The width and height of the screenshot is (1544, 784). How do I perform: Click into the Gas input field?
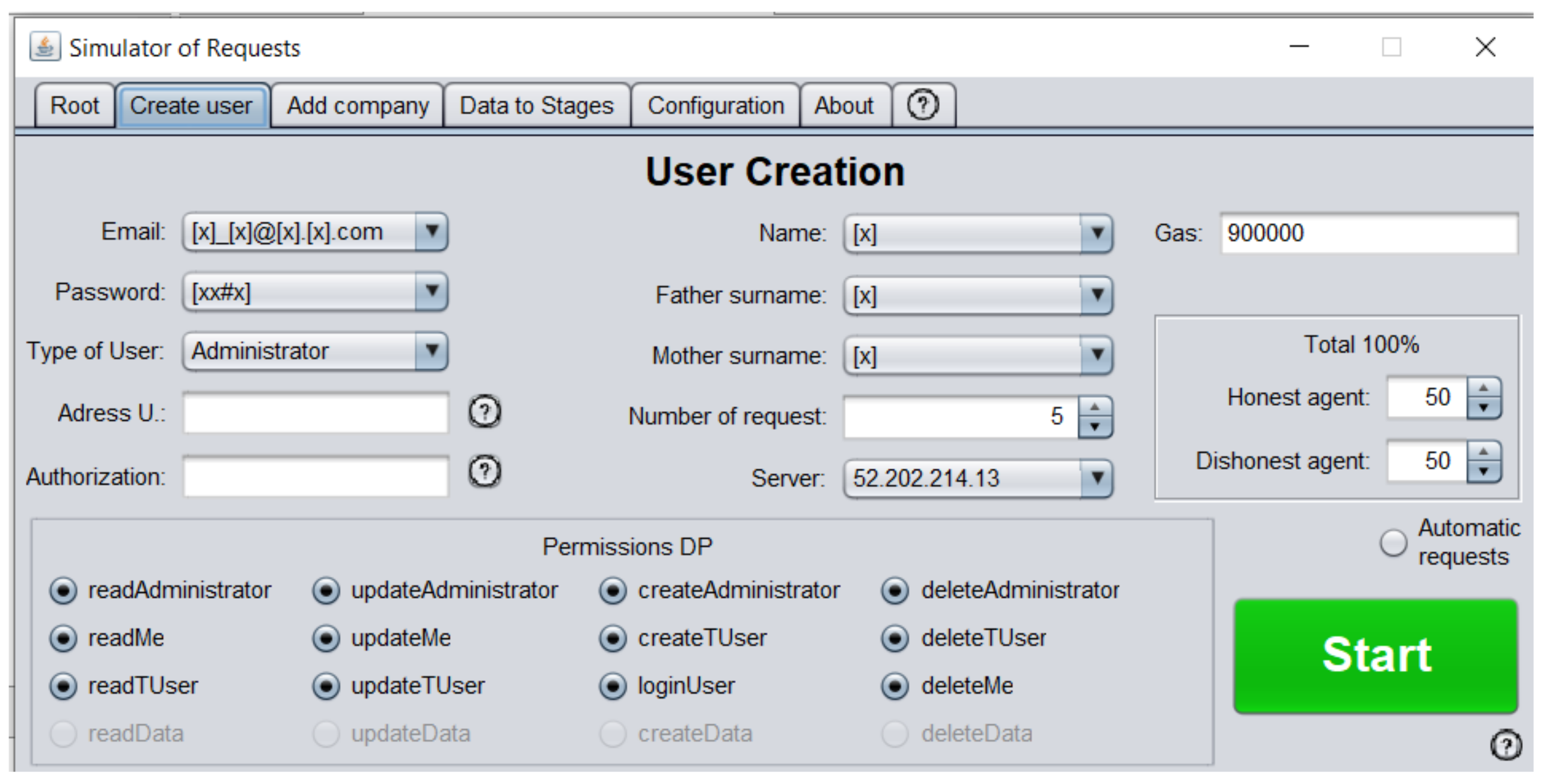point(1368,233)
